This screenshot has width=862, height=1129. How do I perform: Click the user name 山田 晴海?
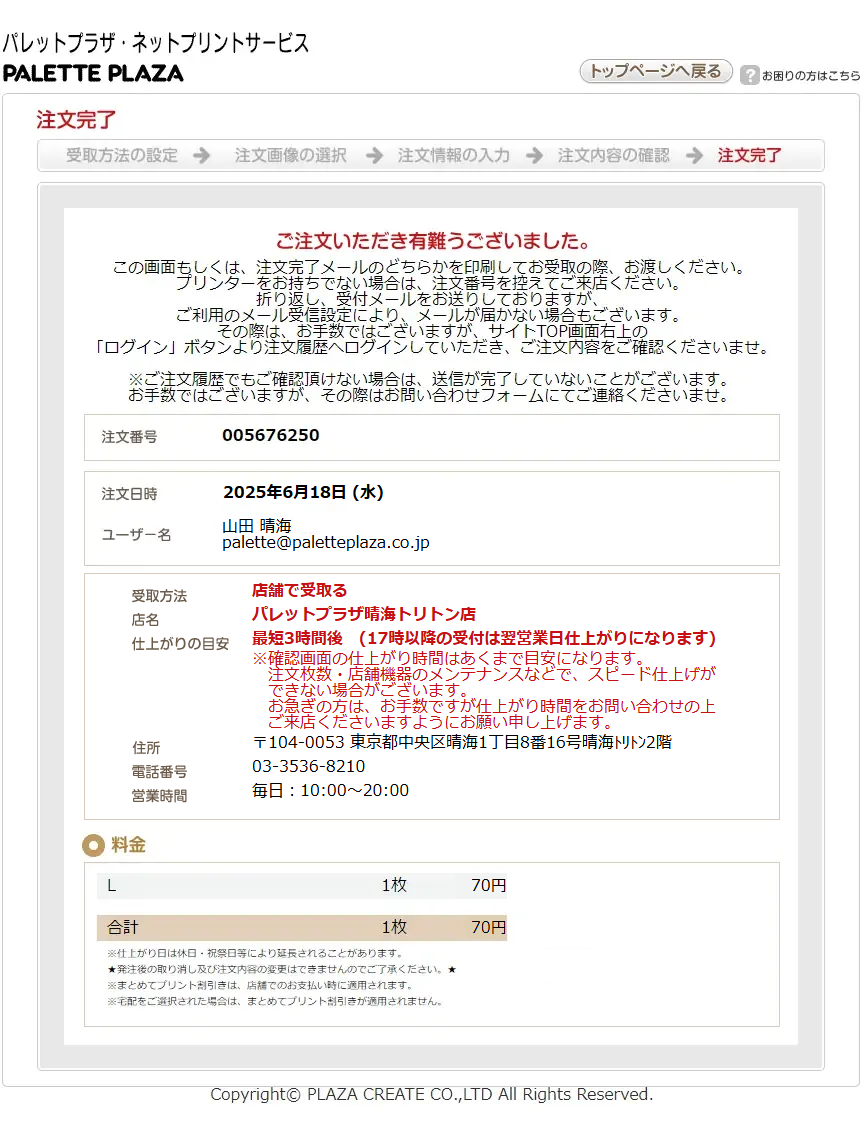256,526
